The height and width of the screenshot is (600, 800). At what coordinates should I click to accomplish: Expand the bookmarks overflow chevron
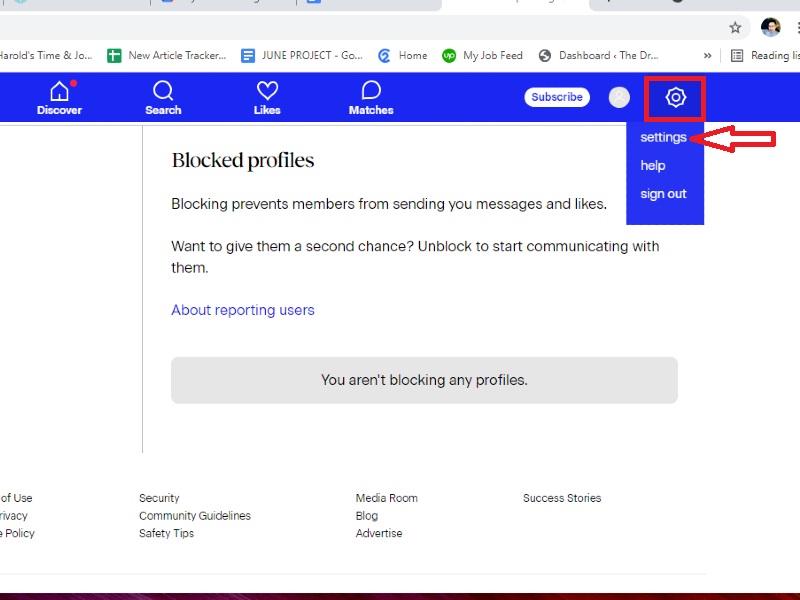coord(707,56)
